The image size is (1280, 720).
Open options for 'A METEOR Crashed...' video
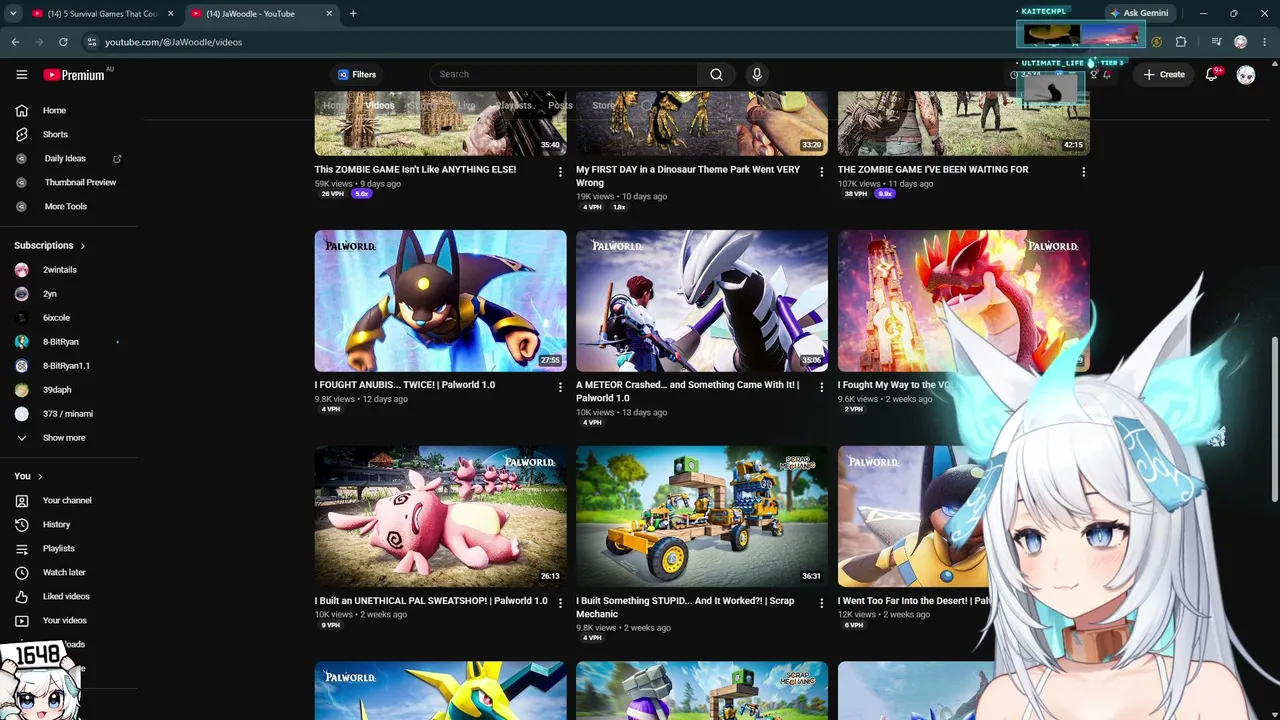[x=822, y=387]
